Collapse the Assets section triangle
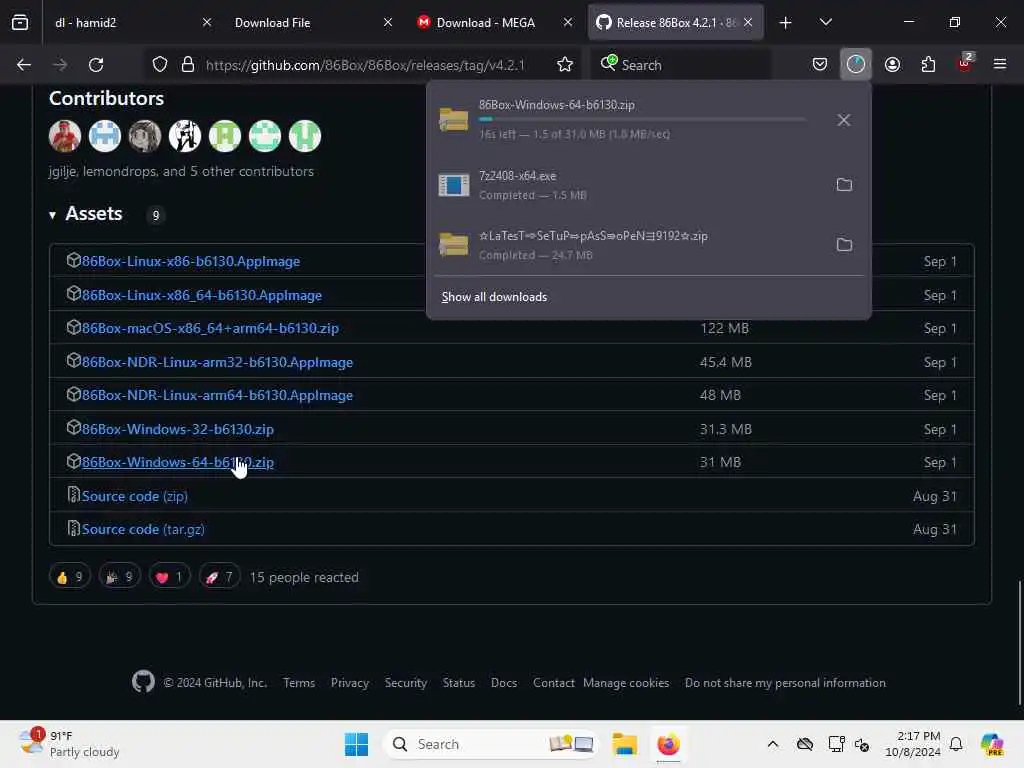The height and width of the screenshot is (768, 1024). [x=52, y=215]
